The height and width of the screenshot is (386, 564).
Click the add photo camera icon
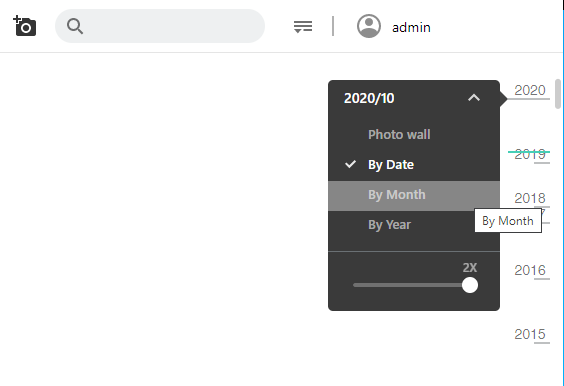pos(24,26)
